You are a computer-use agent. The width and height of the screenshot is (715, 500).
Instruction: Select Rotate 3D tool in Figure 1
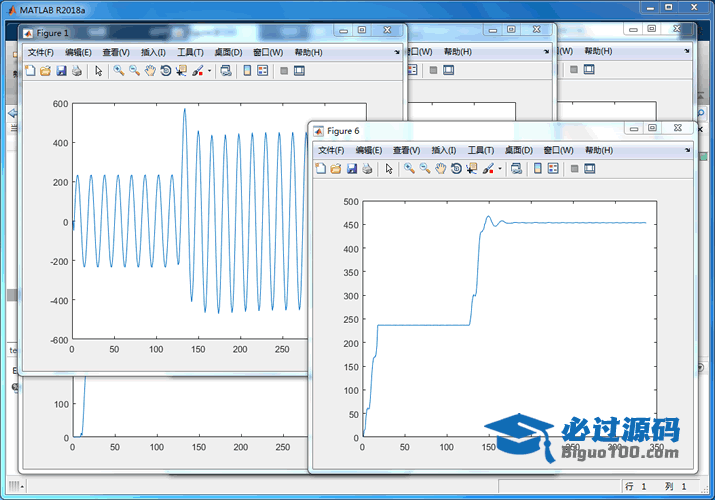point(166,71)
